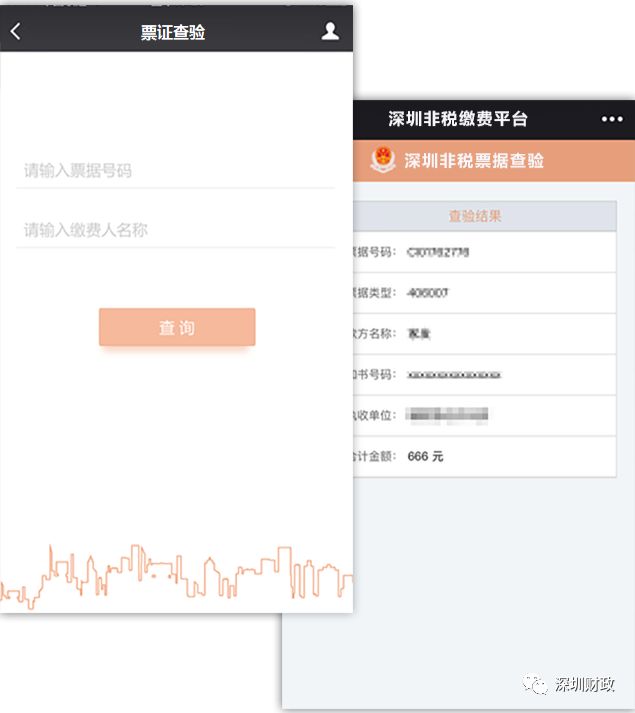
Task: Select the blurred 收单位 value
Action: [x=447, y=415]
